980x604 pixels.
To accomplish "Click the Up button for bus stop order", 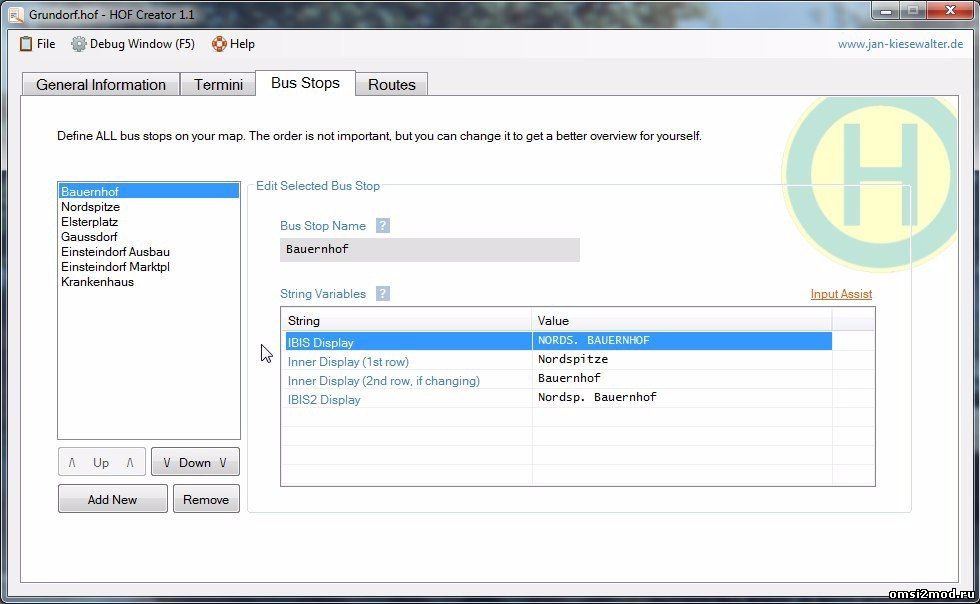I will click(101, 463).
